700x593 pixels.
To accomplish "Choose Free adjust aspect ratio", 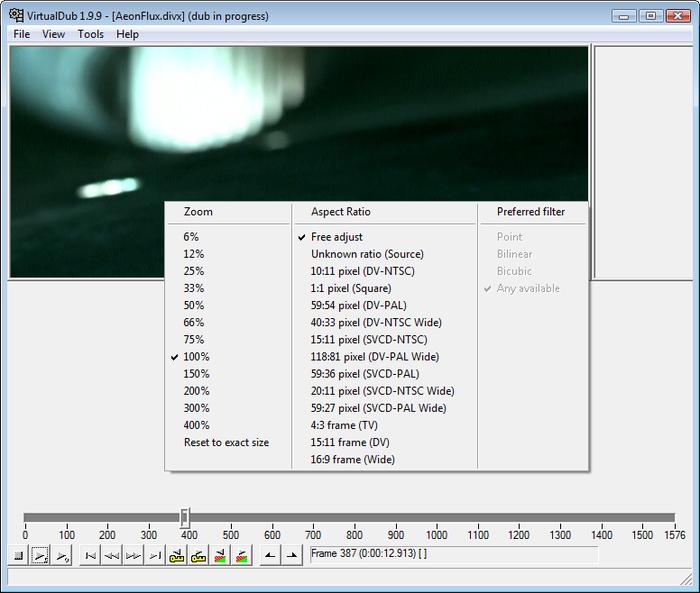I will (x=337, y=237).
